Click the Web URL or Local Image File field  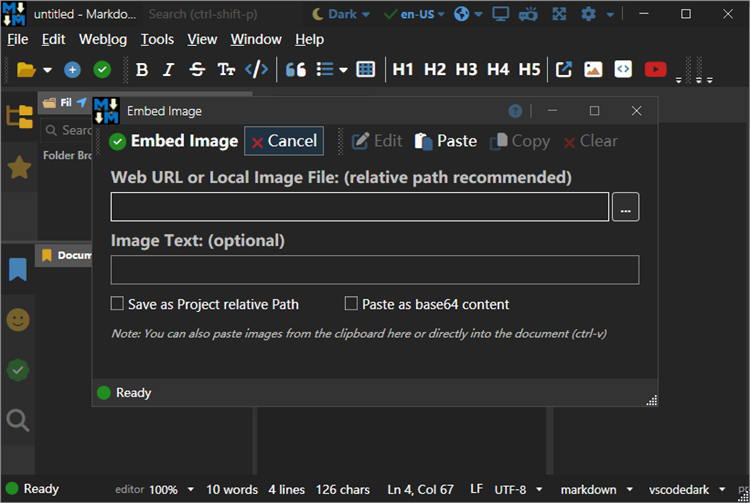click(360, 207)
